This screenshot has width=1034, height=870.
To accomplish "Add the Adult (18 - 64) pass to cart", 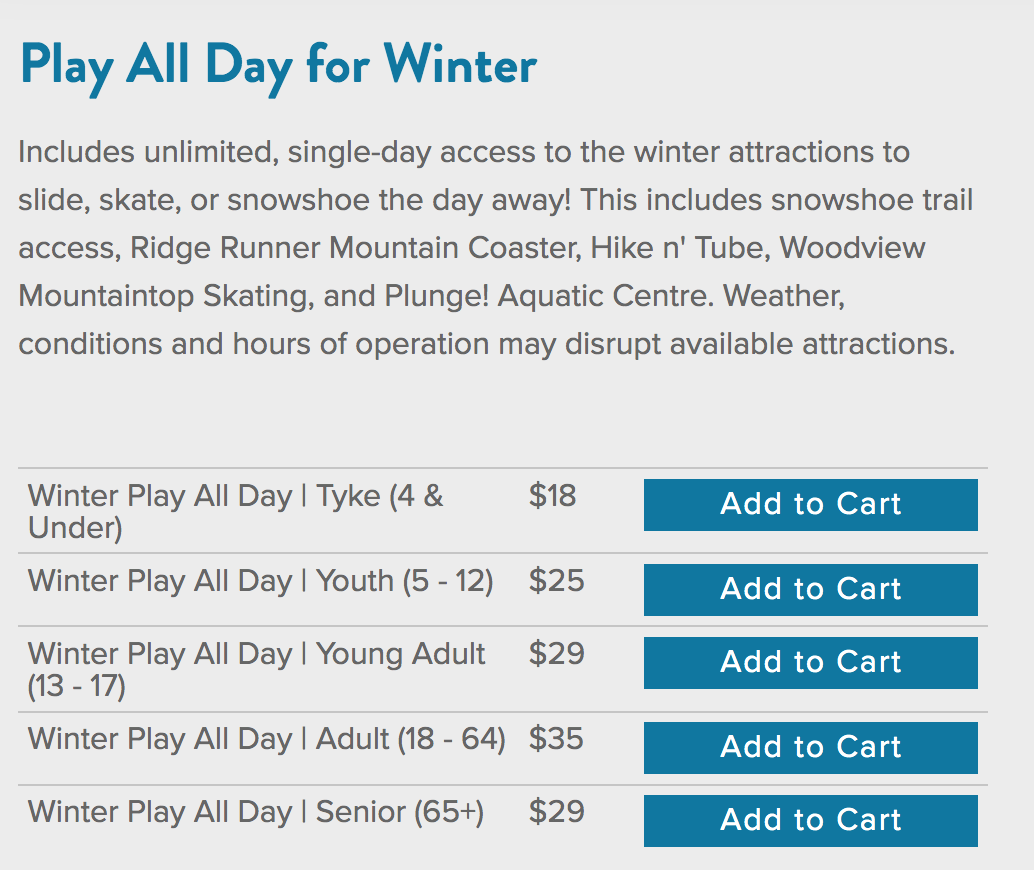I will coord(810,748).
